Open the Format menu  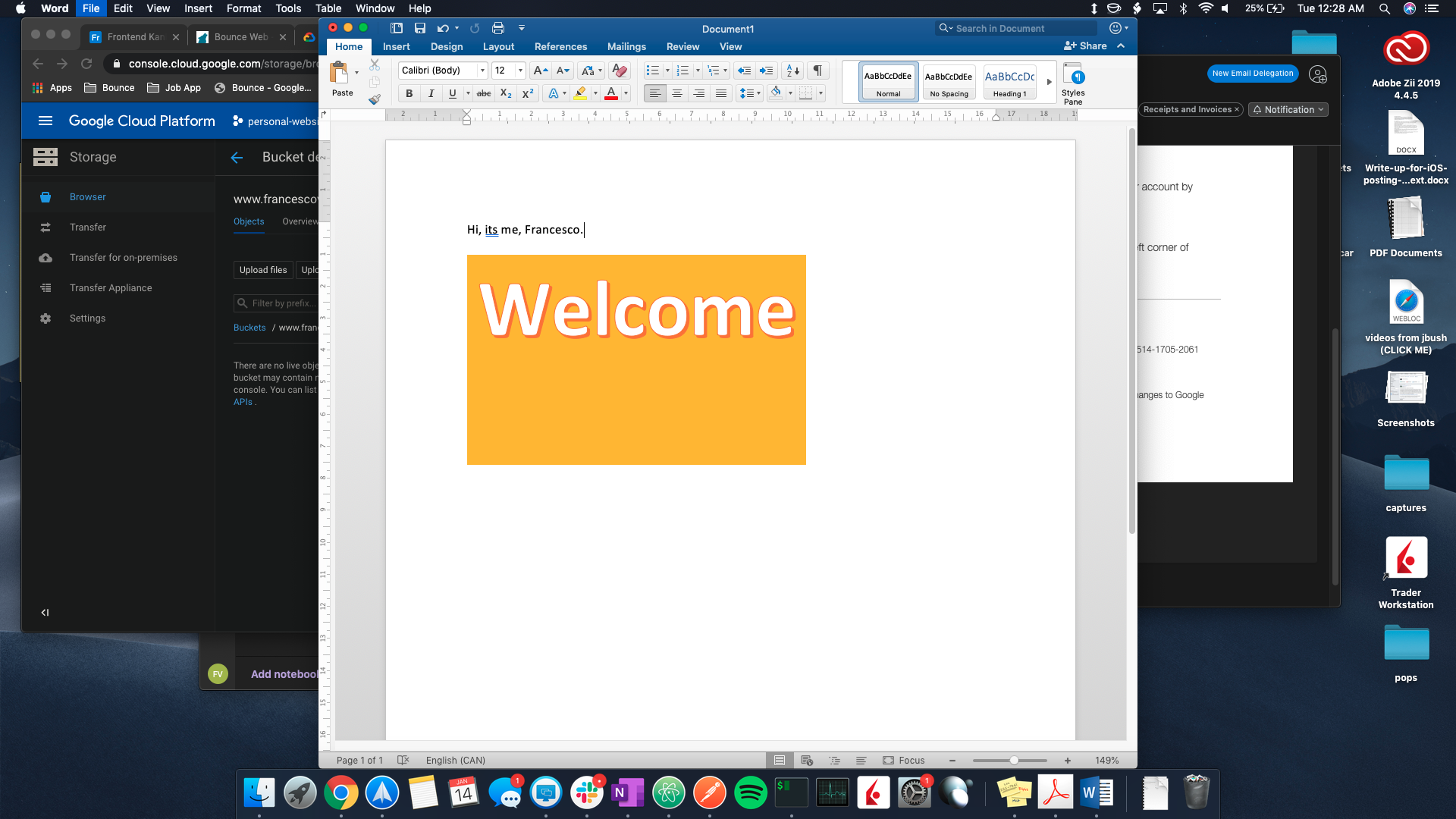243,8
